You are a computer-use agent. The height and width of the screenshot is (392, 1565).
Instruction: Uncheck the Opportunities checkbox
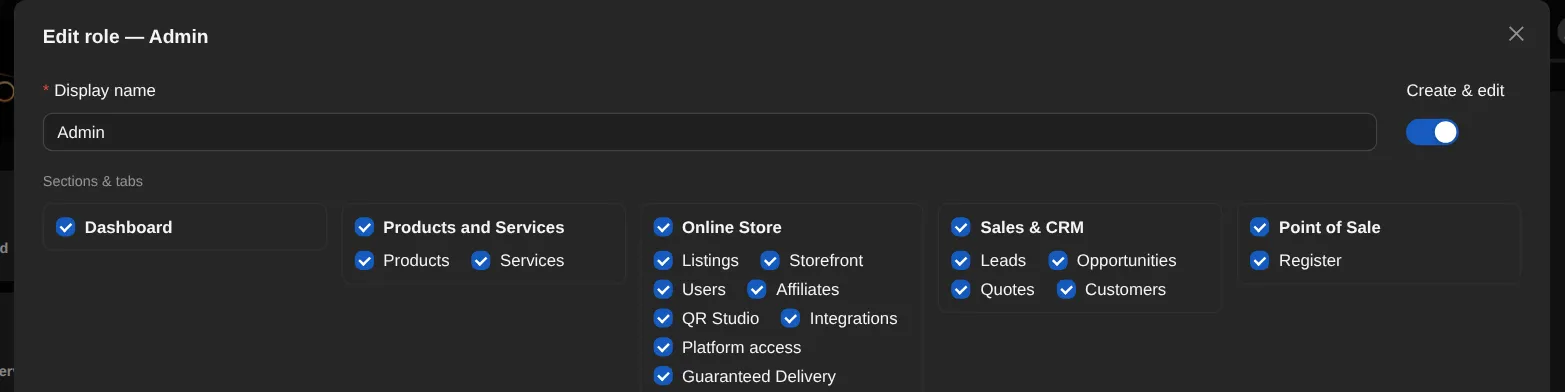[1058, 260]
